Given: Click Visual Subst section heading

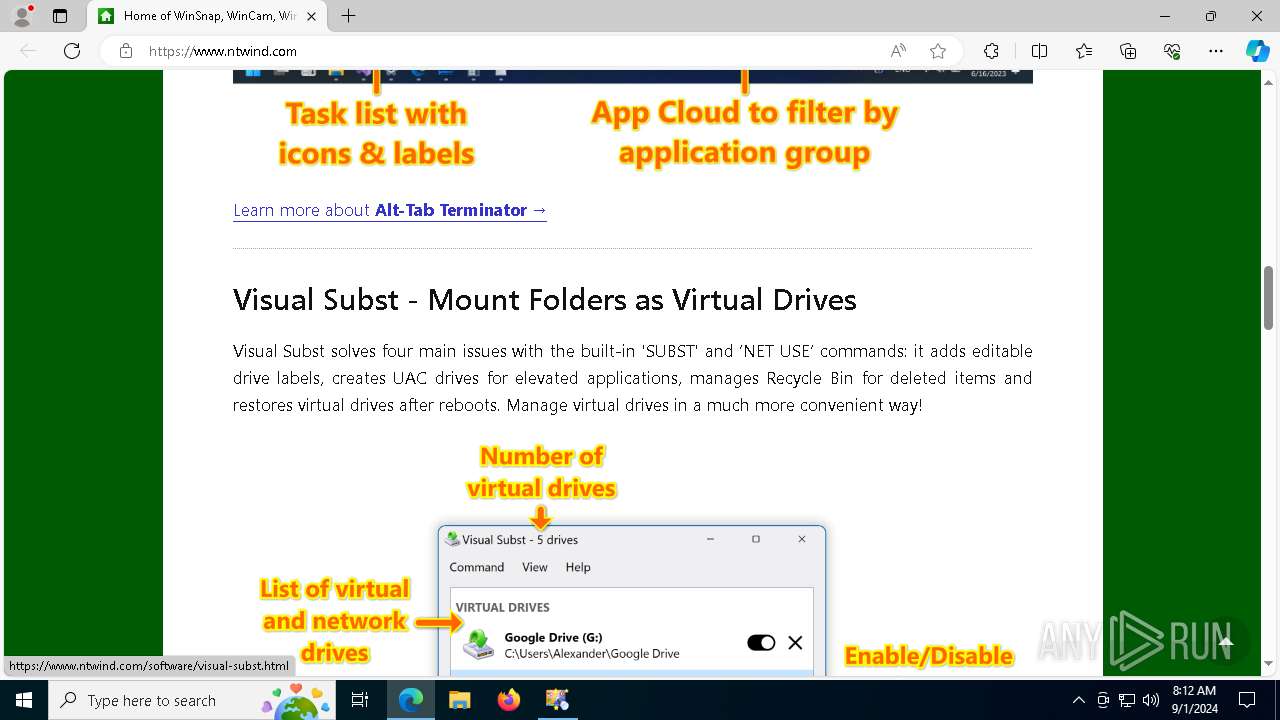Looking at the screenshot, I should 545,299.
